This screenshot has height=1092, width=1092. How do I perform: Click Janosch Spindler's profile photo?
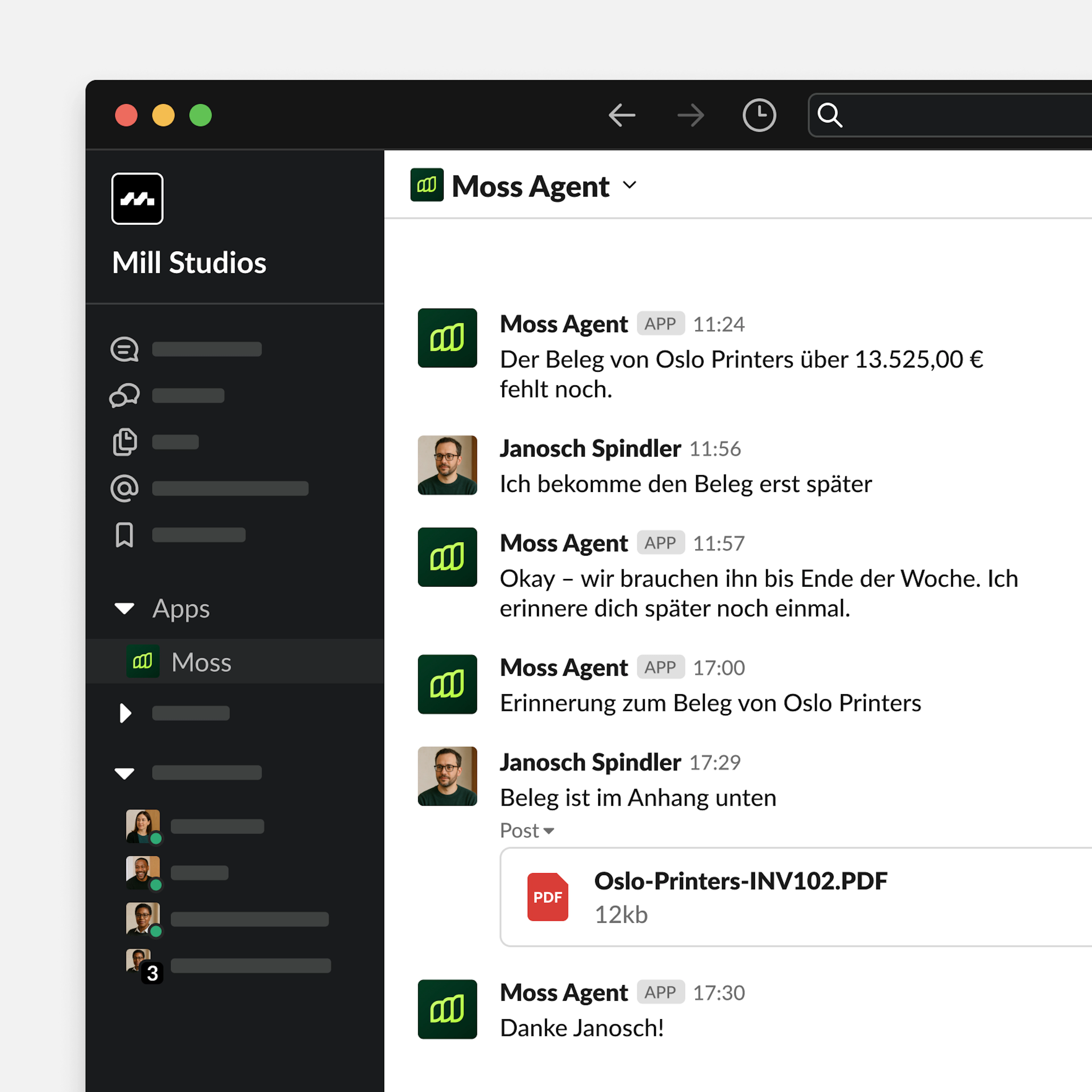pyautogui.click(x=447, y=465)
